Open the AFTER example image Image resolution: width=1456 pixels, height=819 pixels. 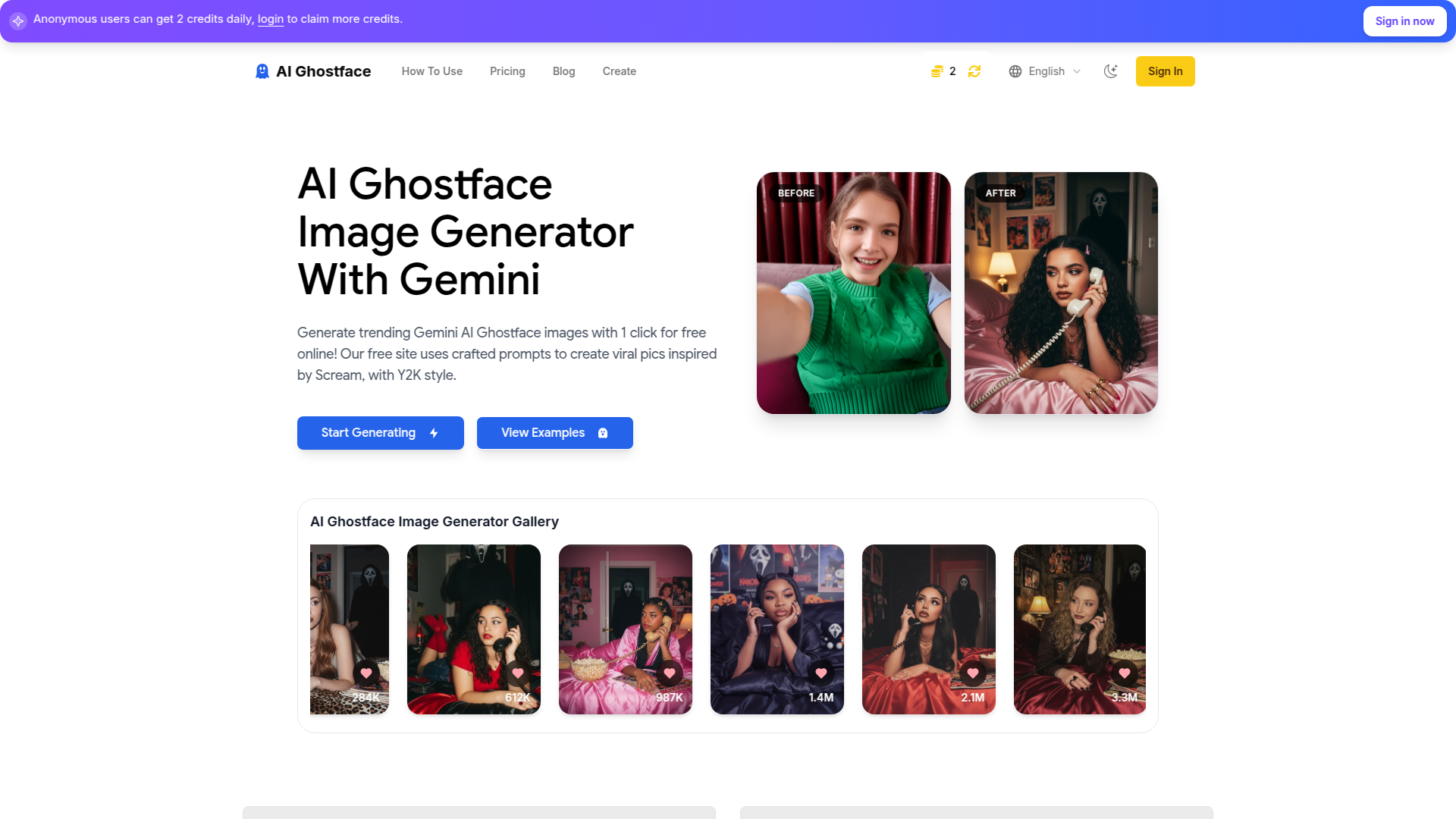(1061, 293)
